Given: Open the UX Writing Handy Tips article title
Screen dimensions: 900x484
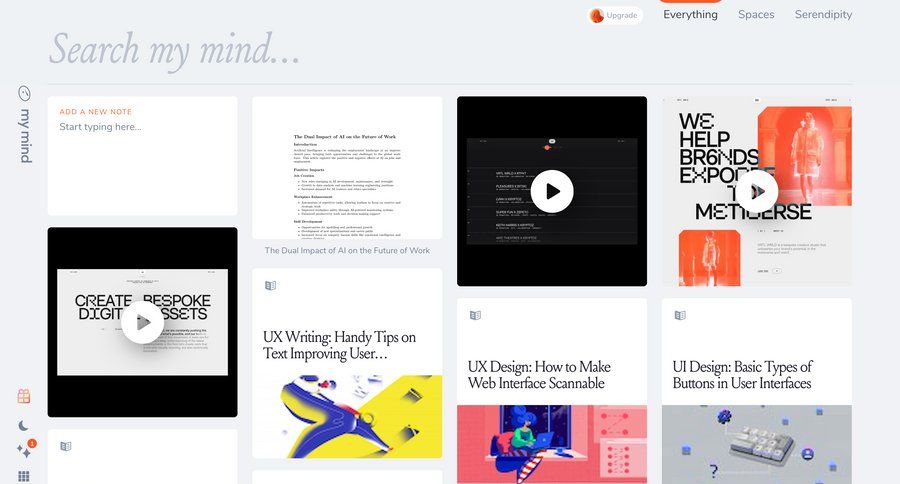Looking at the screenshot, I should tap(339, 345).
